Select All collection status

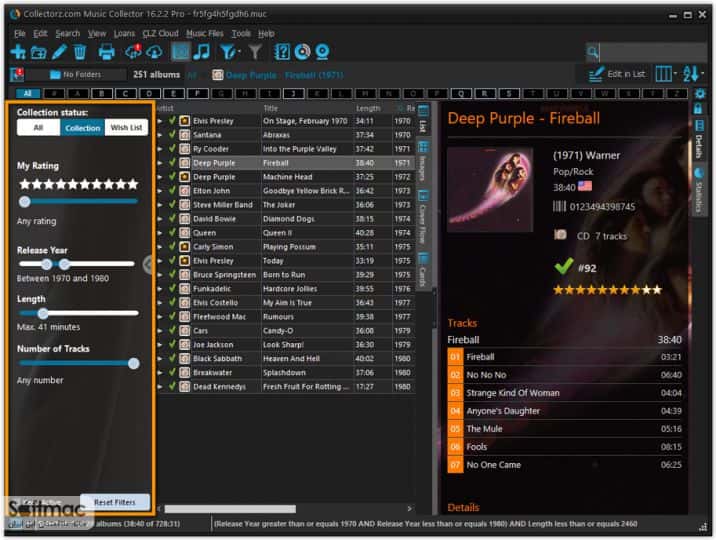(38, 128)
